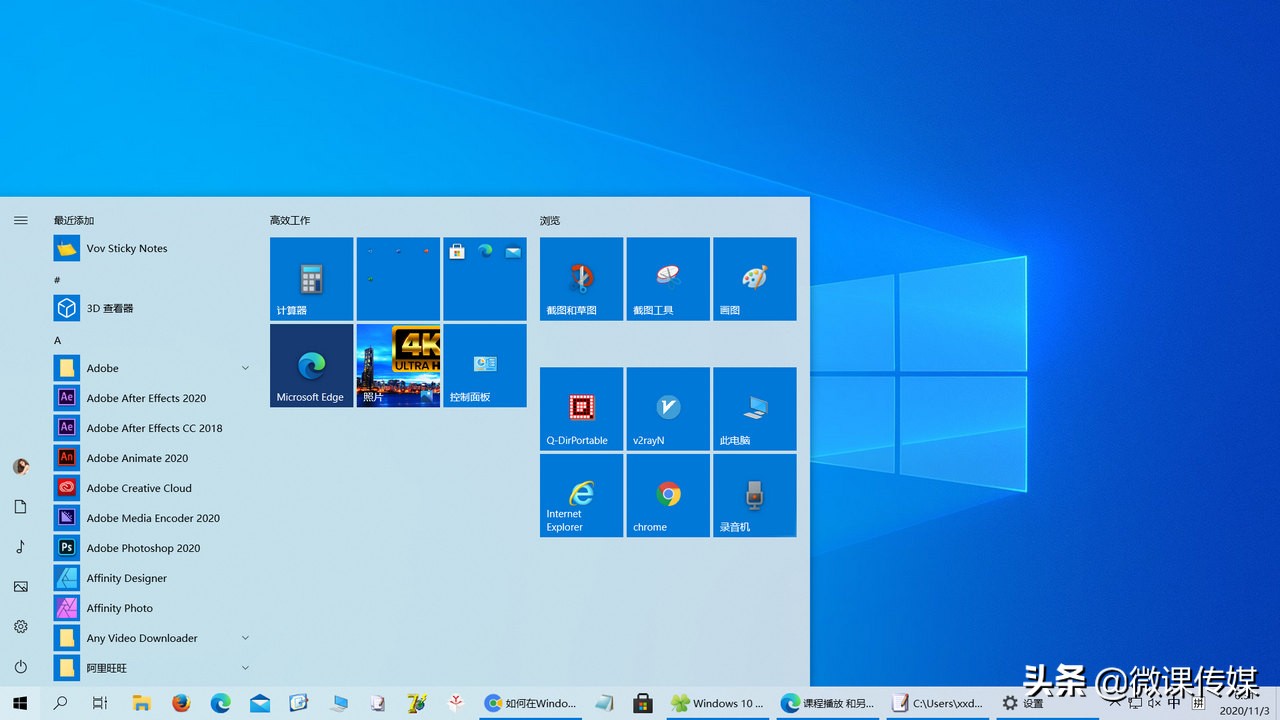Launch Internet Explorer from its tile
1280x720 pixels.
(581, 494)
